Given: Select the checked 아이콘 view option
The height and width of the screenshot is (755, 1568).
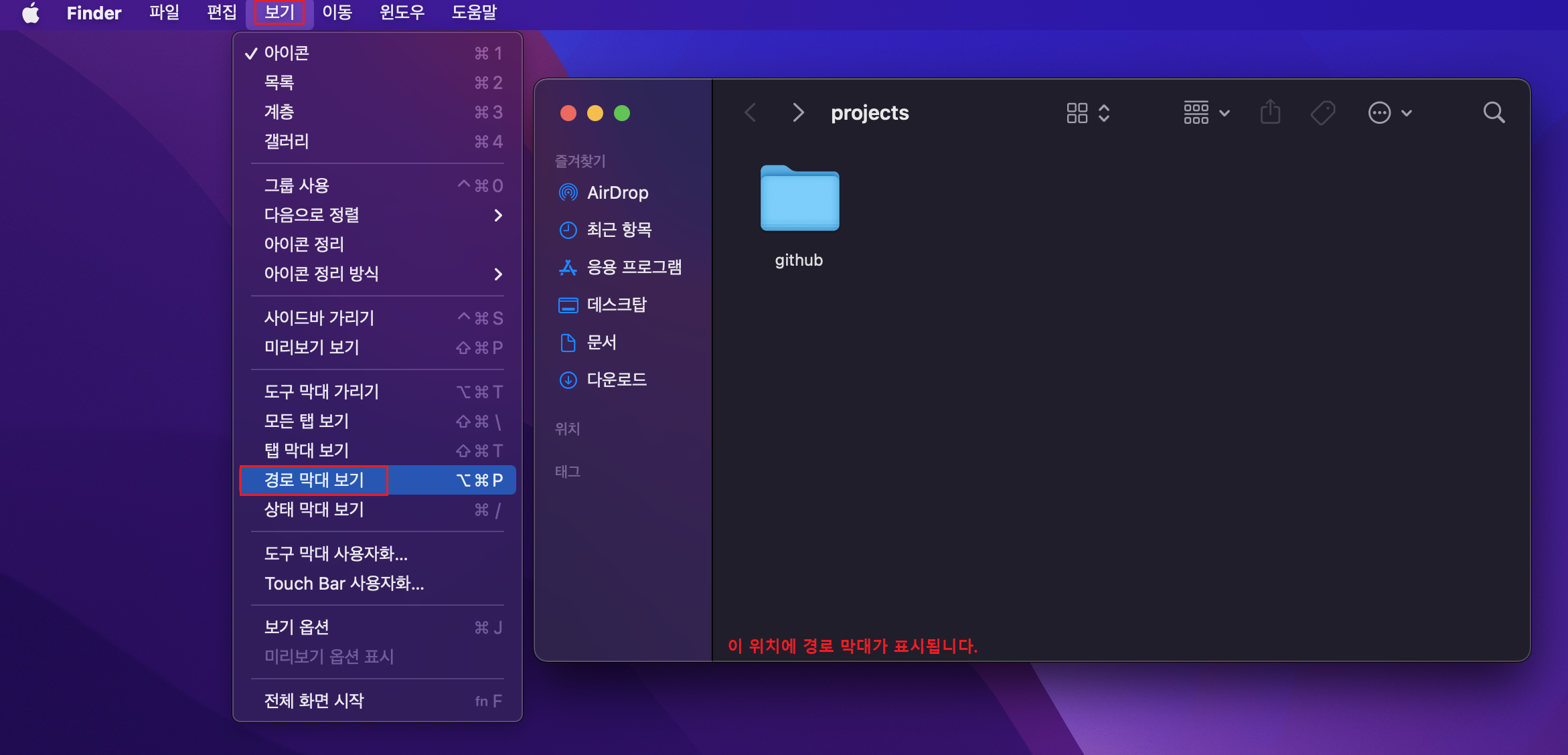Looking at the screenshot, I should (287, 53).
